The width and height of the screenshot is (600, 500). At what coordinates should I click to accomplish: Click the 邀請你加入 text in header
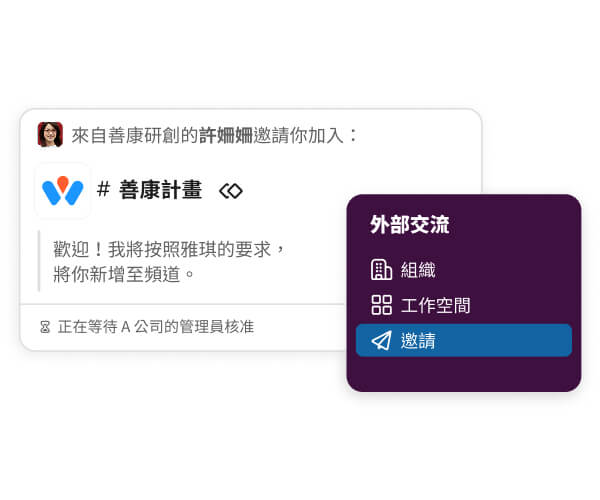tap(298, 135)
